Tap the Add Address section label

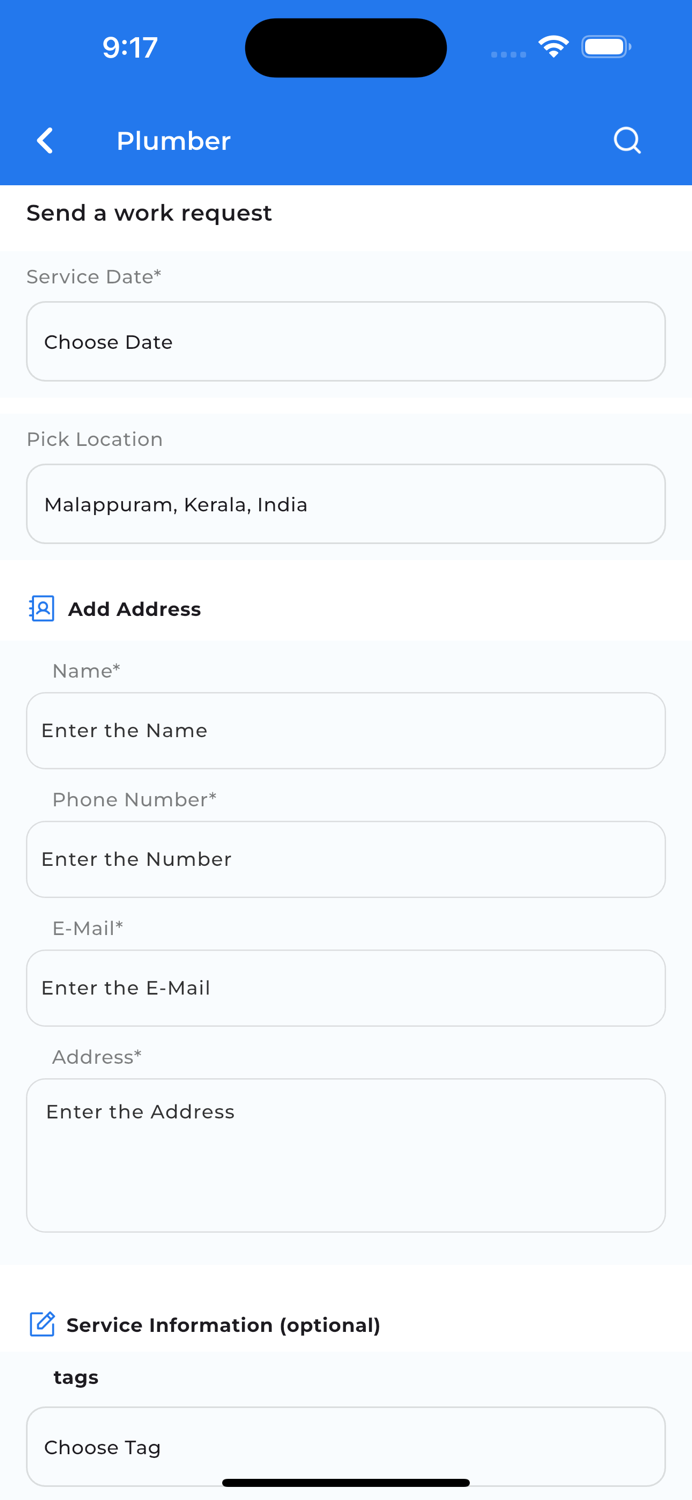click(x=135, y=608)
